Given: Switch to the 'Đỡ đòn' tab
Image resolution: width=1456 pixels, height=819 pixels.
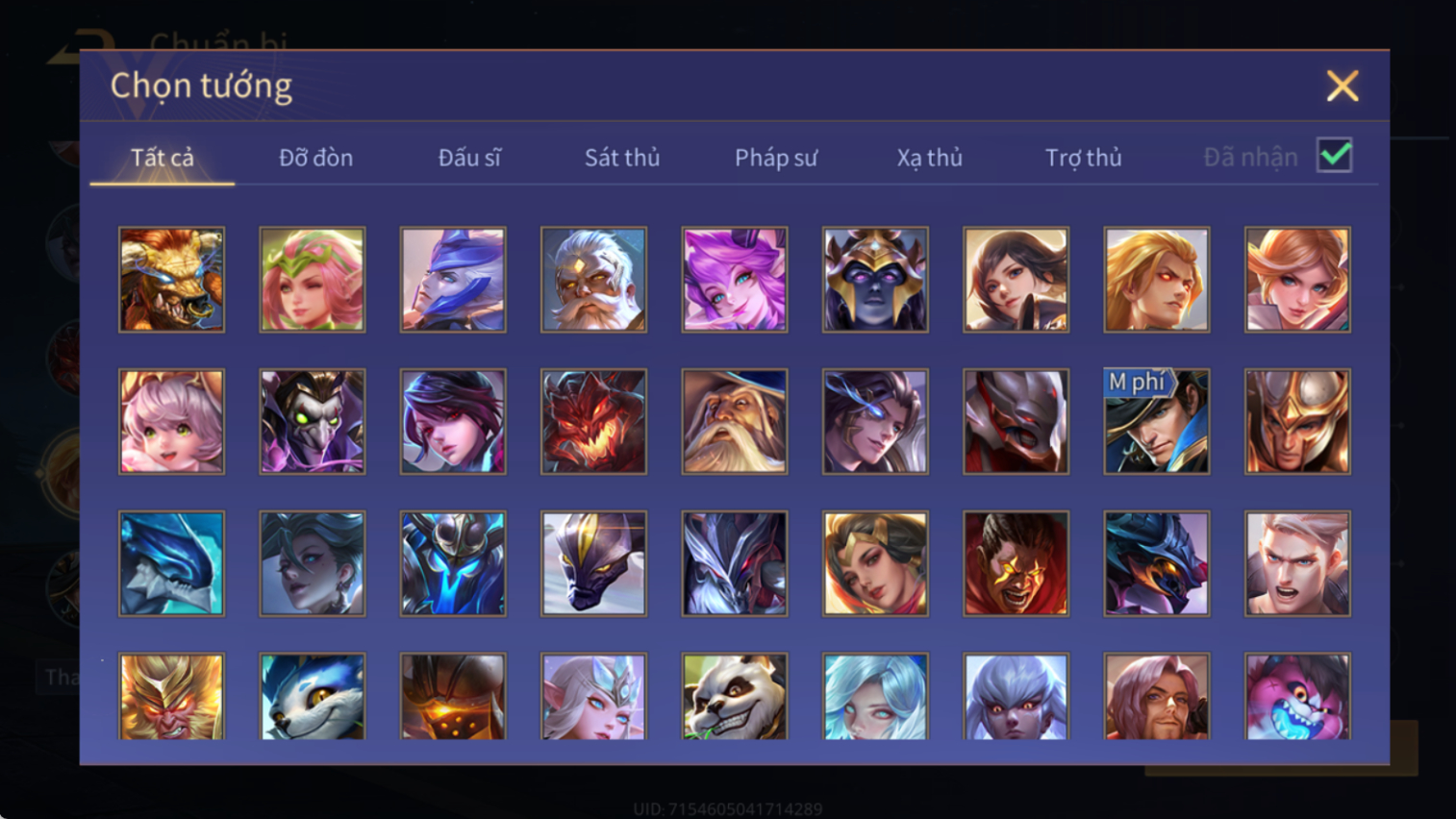Looking at the screenshot, I should (315, 158).
